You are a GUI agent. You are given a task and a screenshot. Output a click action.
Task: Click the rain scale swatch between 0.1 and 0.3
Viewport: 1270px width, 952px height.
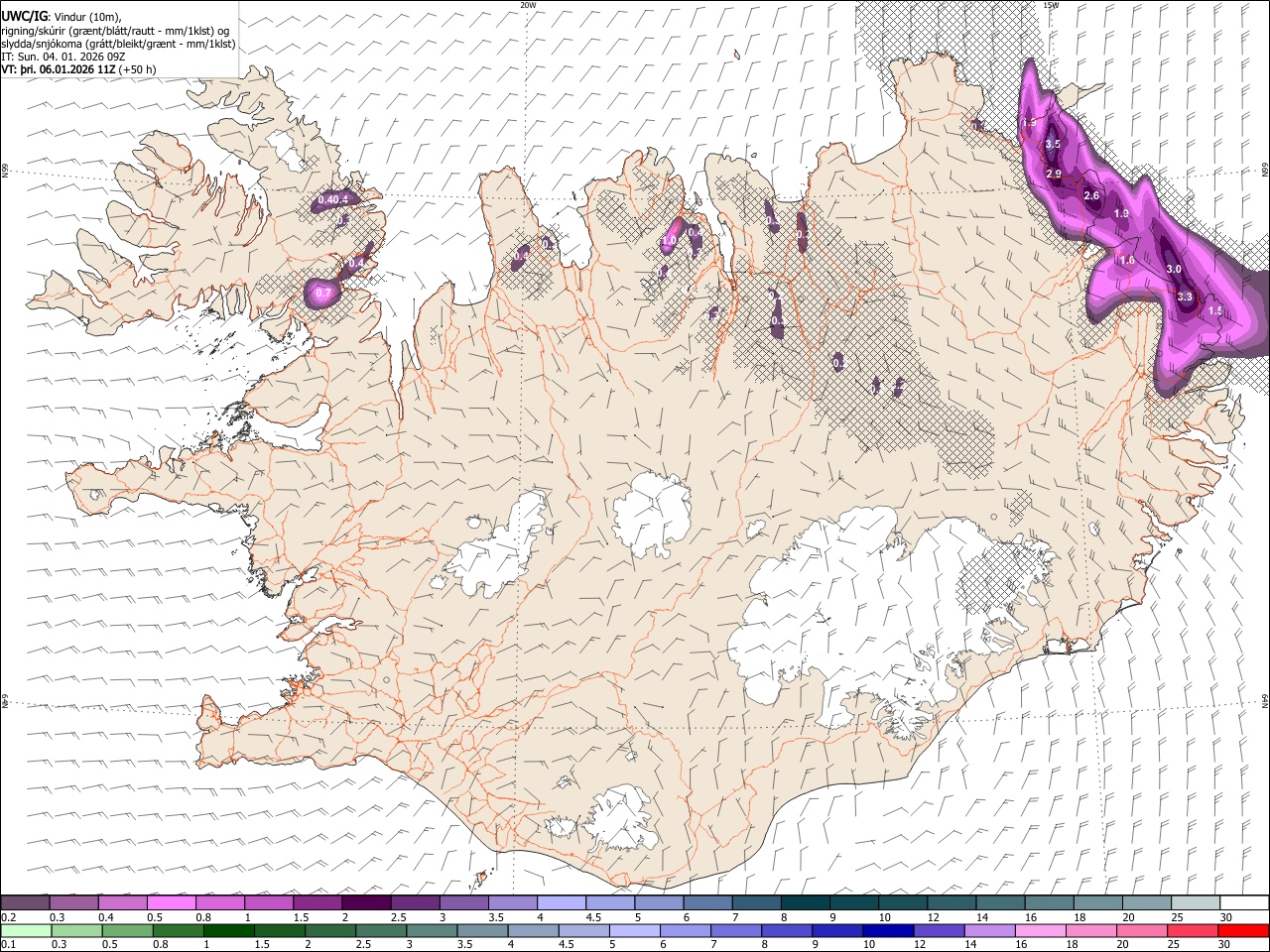pos(26,930)
